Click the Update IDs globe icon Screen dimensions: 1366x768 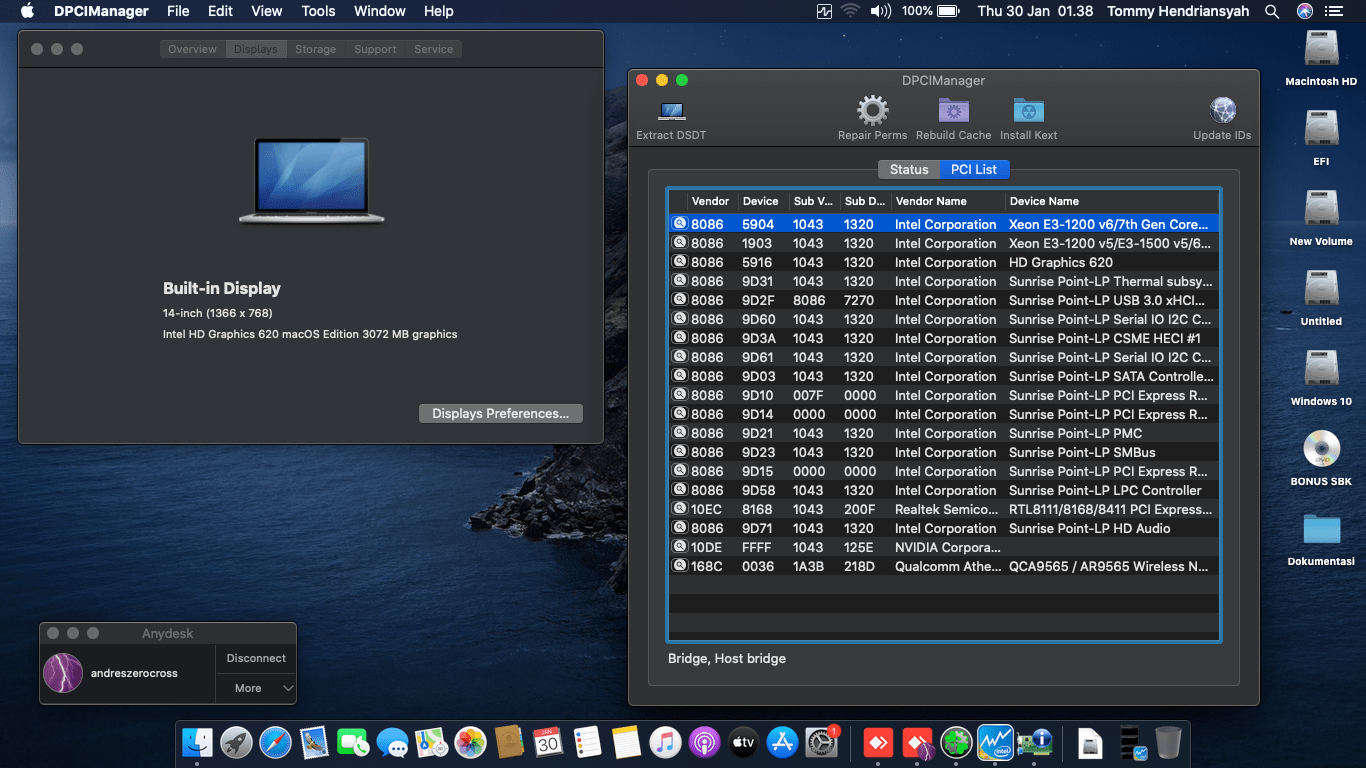pos(1221,110)
